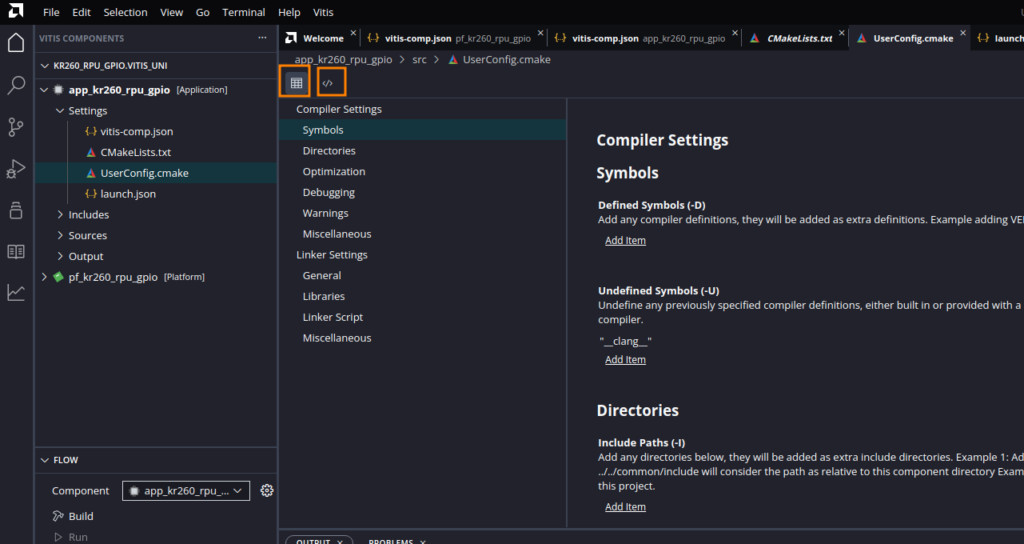Close the UserConfig.cmake tab

[963, 33]
